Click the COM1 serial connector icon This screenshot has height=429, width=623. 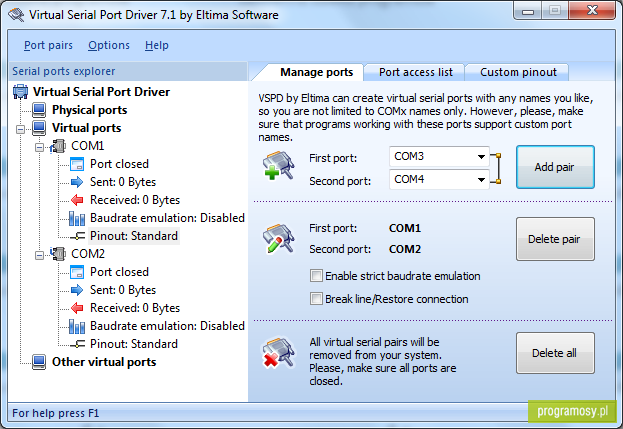58,146
